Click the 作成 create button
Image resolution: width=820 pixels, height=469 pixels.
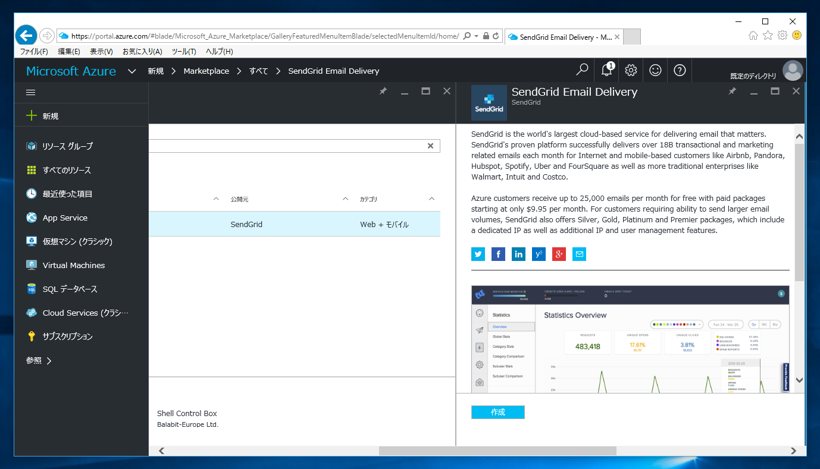[x=498, y=412]
